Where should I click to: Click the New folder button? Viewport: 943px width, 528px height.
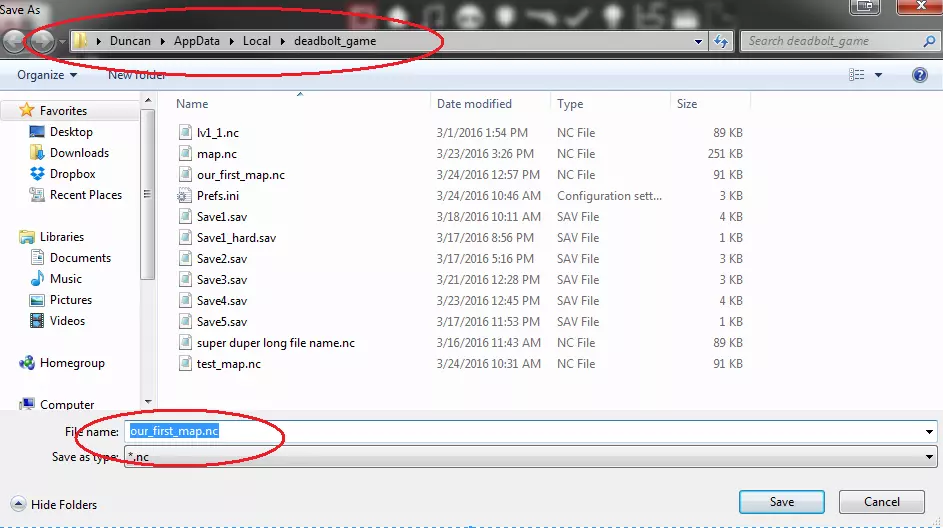(x=137, y=75)
